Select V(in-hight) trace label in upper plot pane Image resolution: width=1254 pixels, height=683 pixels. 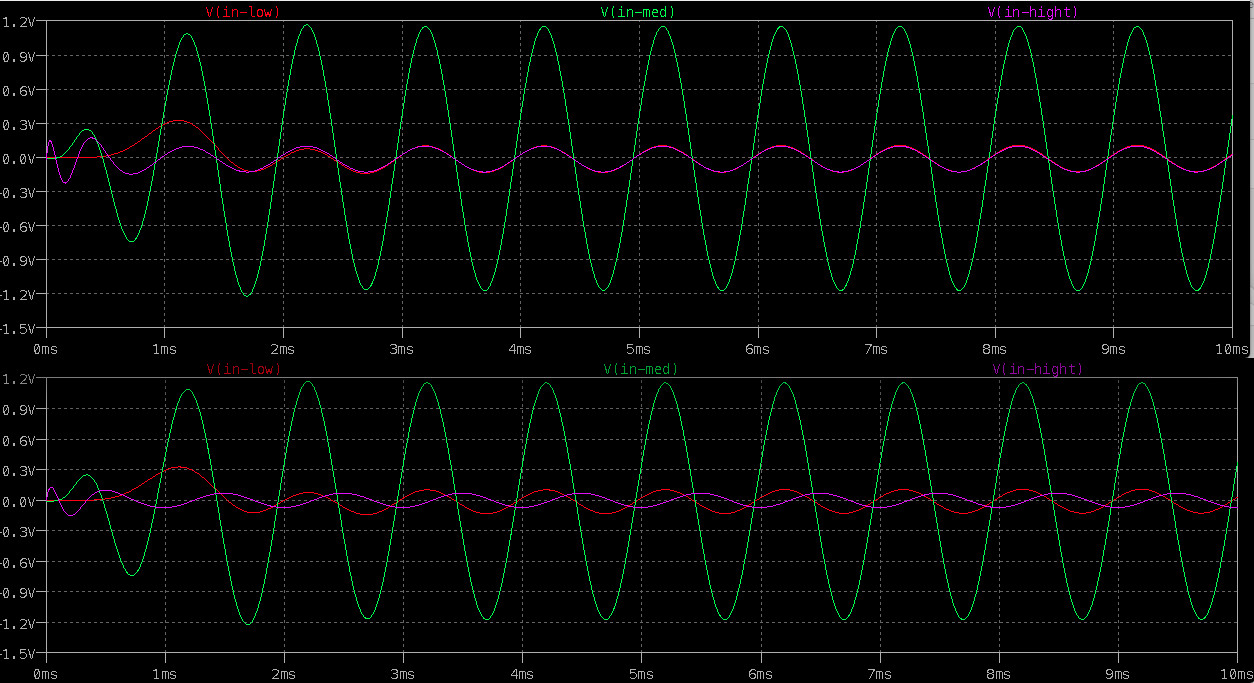tap(1033, 12)
